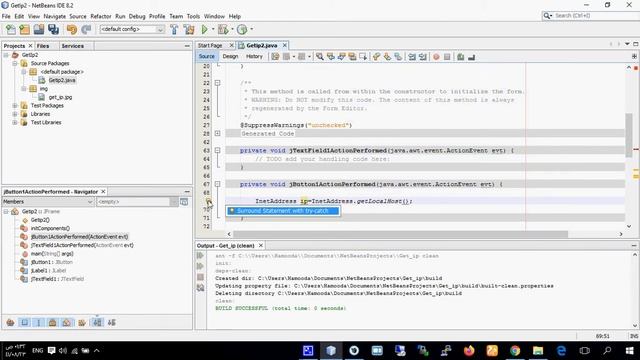This screenshot has width=640, height=360.
Task: Run the project with the green play icon
Action: (x=204, y=29)
